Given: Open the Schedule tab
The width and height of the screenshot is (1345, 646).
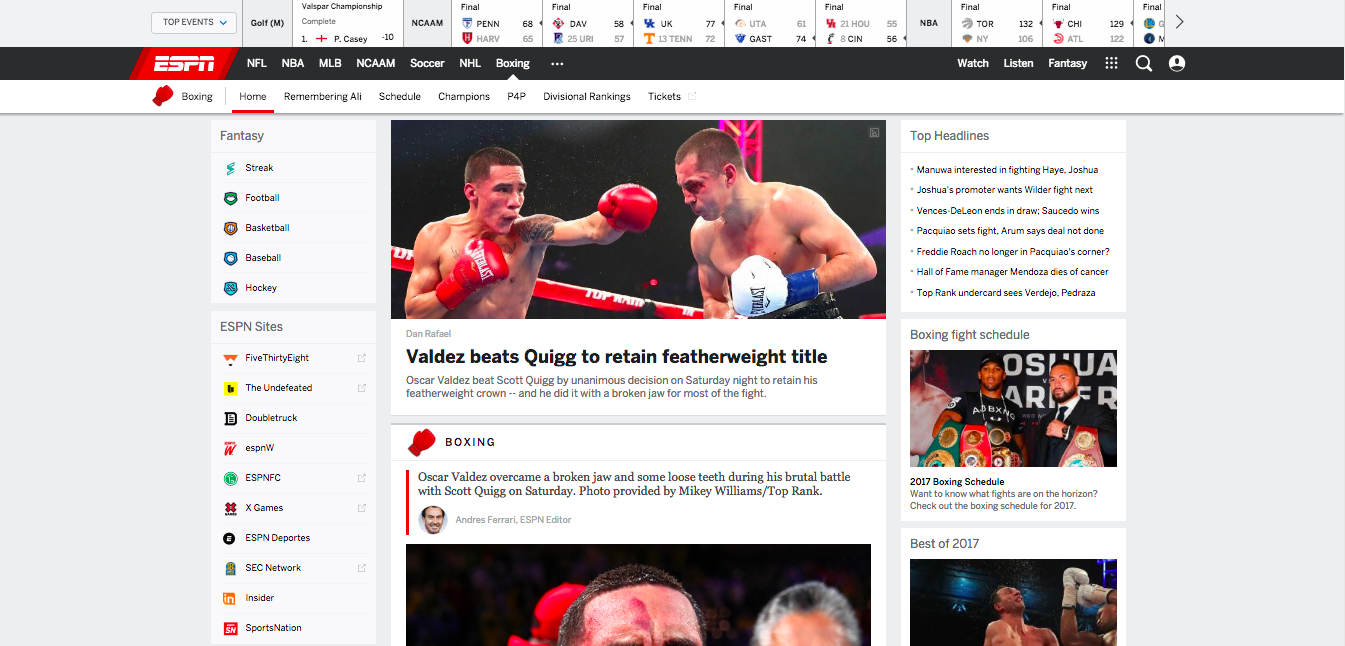Looking at the screenshot, I should (399, 97).
